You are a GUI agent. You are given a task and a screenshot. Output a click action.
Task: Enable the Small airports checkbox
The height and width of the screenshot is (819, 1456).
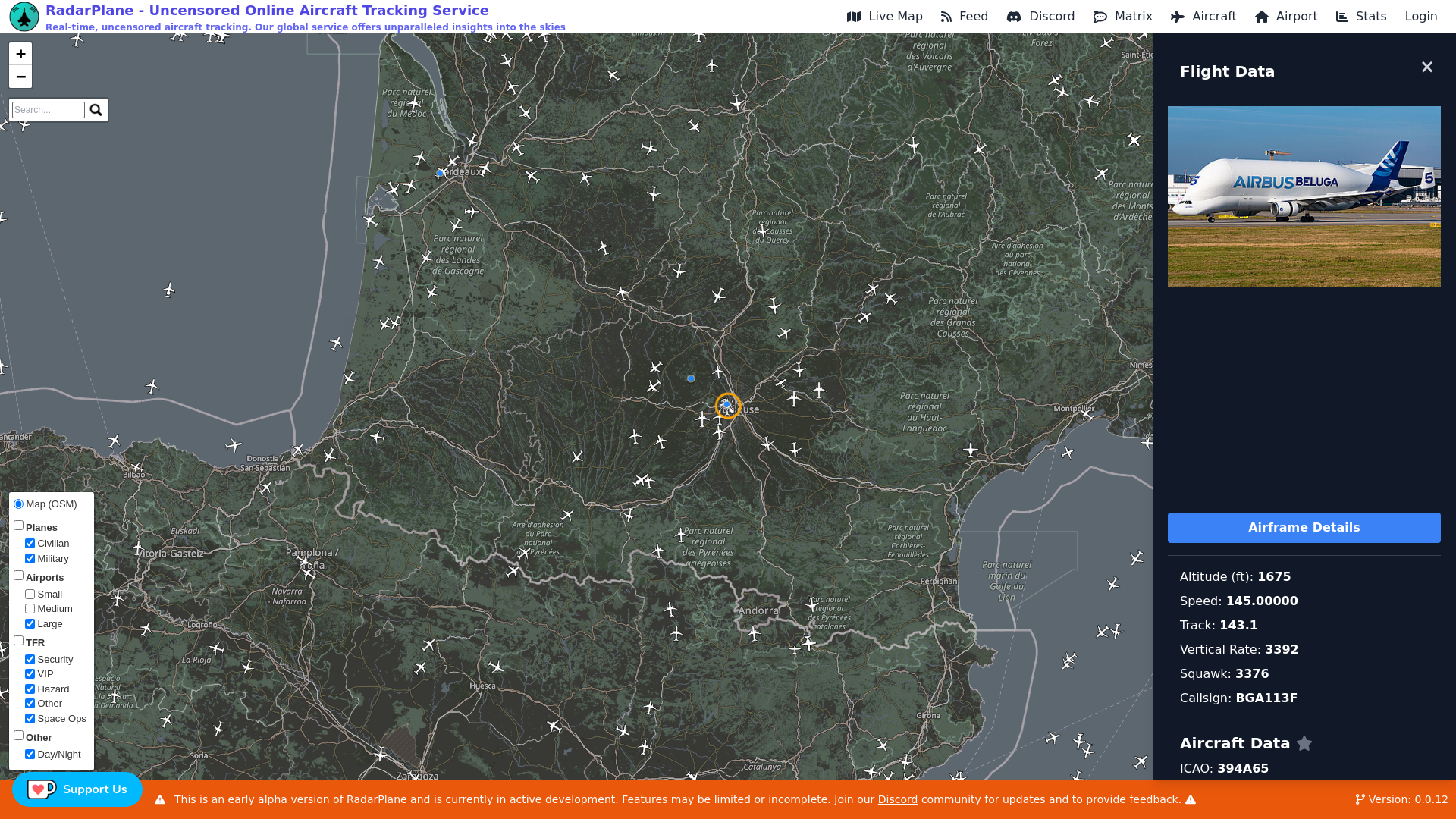point(30,595)
